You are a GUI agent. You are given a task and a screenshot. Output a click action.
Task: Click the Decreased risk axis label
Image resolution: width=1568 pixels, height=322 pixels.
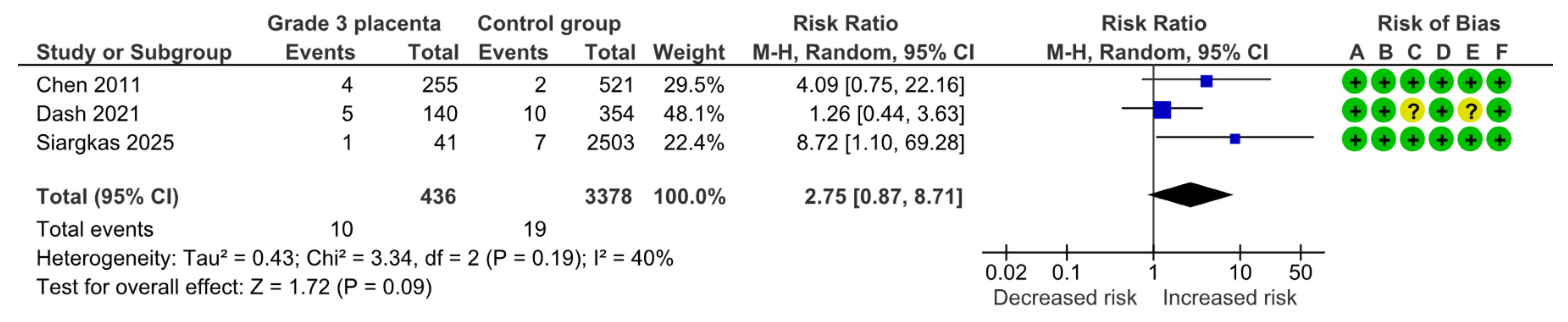(1065, 298)
